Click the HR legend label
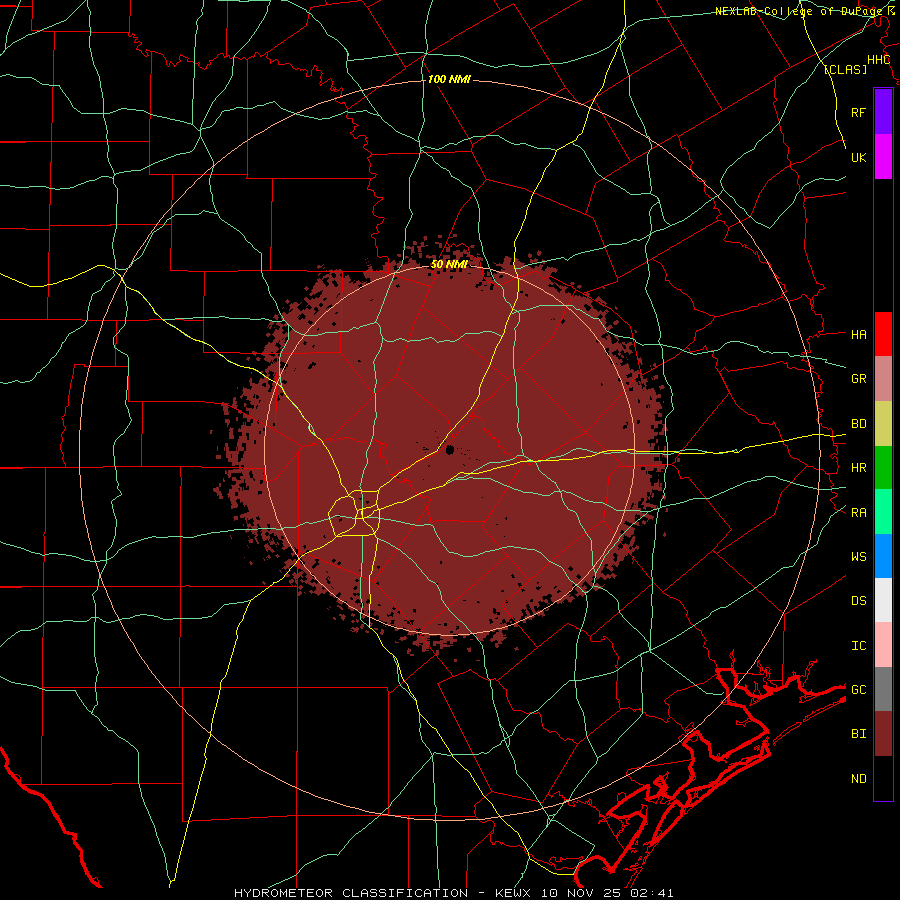 858,468
